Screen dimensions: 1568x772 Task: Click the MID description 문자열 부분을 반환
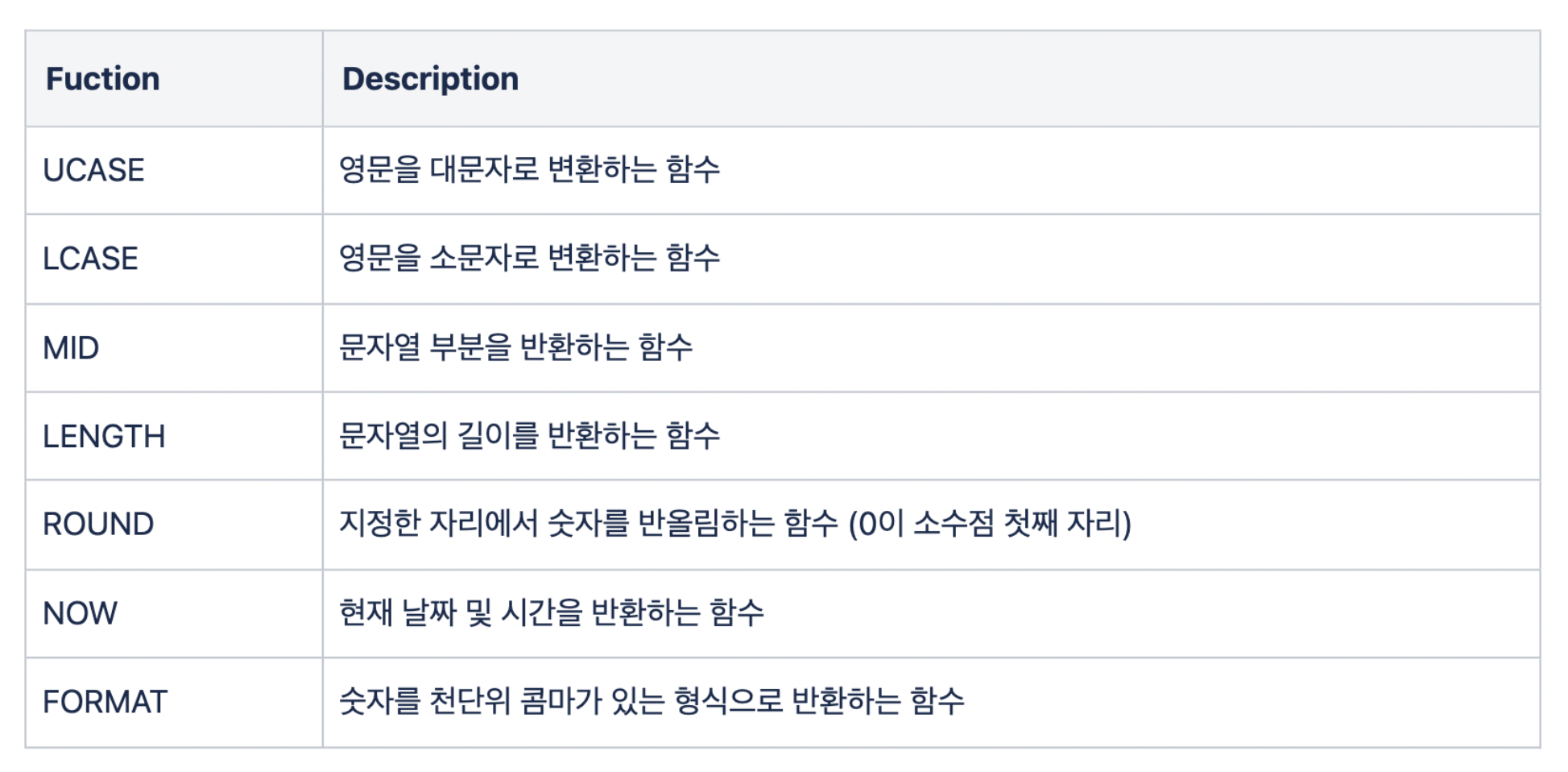pos(515,347)
